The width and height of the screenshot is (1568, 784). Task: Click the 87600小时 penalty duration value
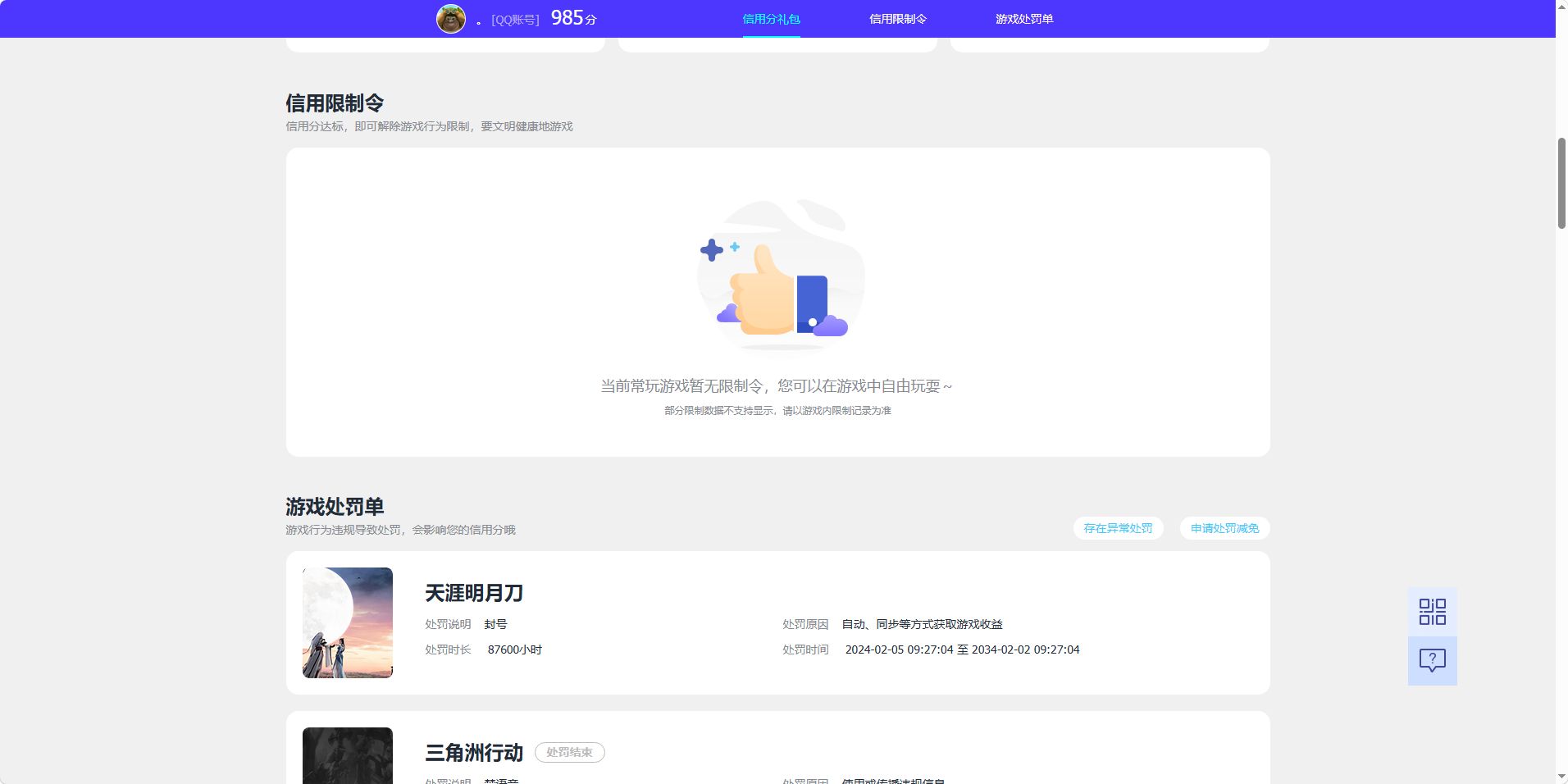click(515, 650)
